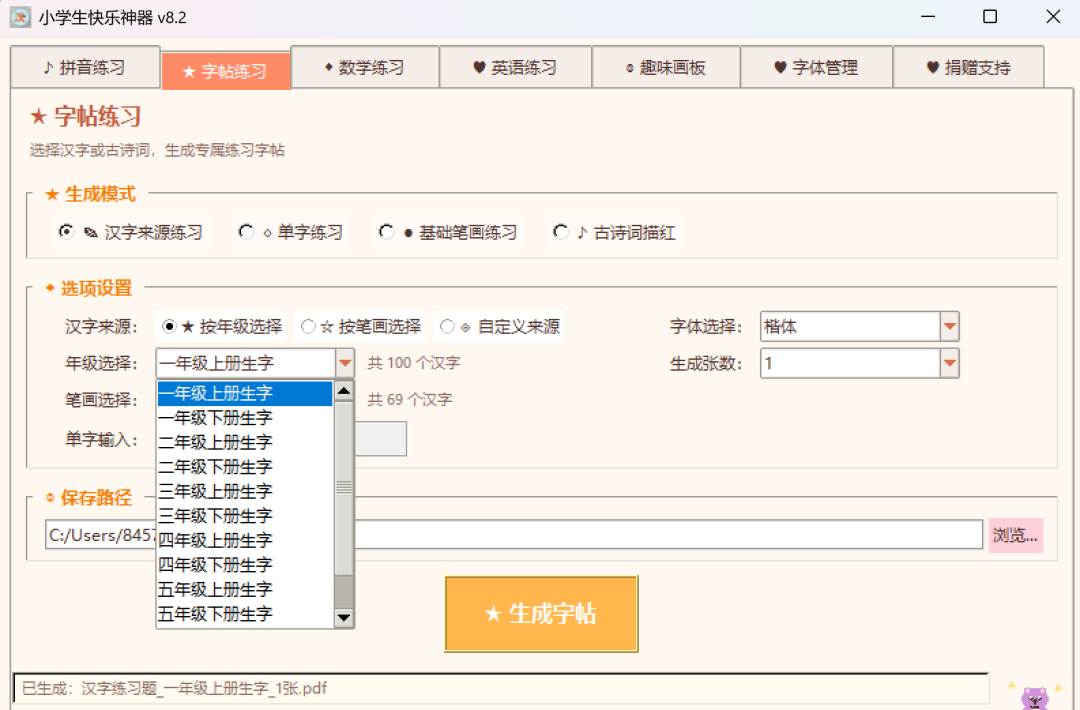This screenshot has width=1080, height=710.
Task: Click the 年级选择 combo box text field
Action: pyautogui.click(x=246, y=363)
